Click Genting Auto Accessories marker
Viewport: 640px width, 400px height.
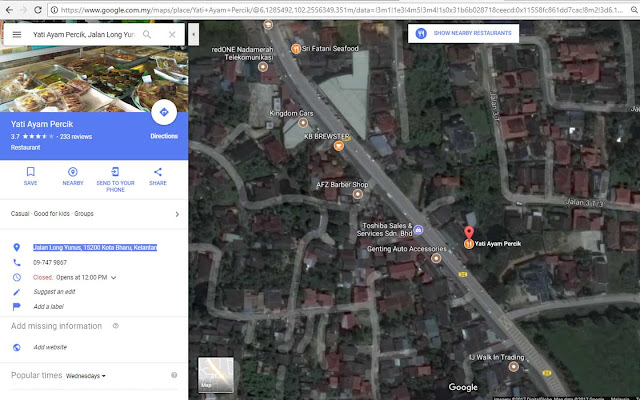pos(436,258)
